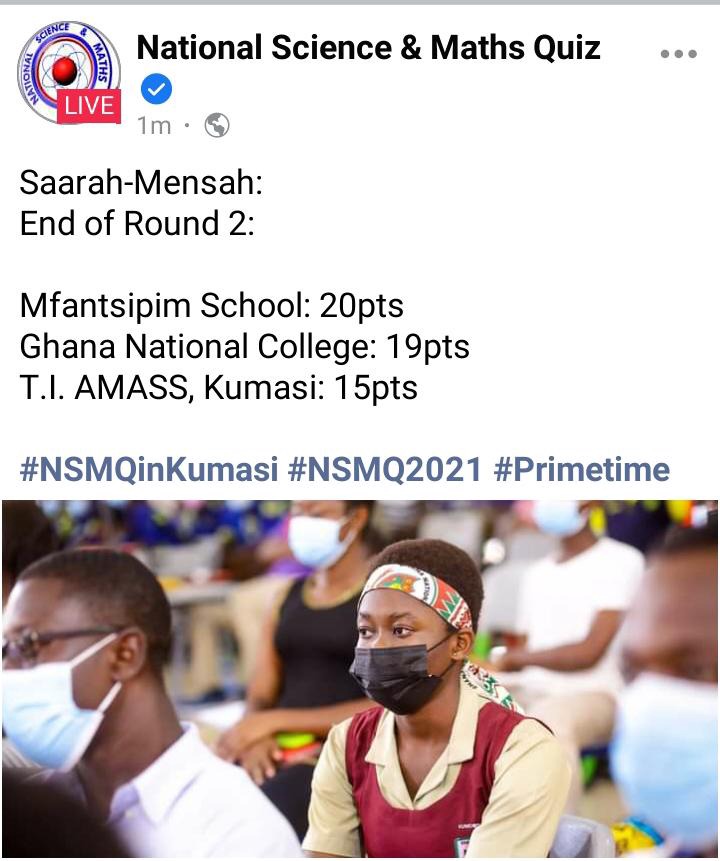Tap the T.I. AMASS, Kumasi: 15pts line
Image resolution: width=720 pixels, height=861 pixels.
219,388
